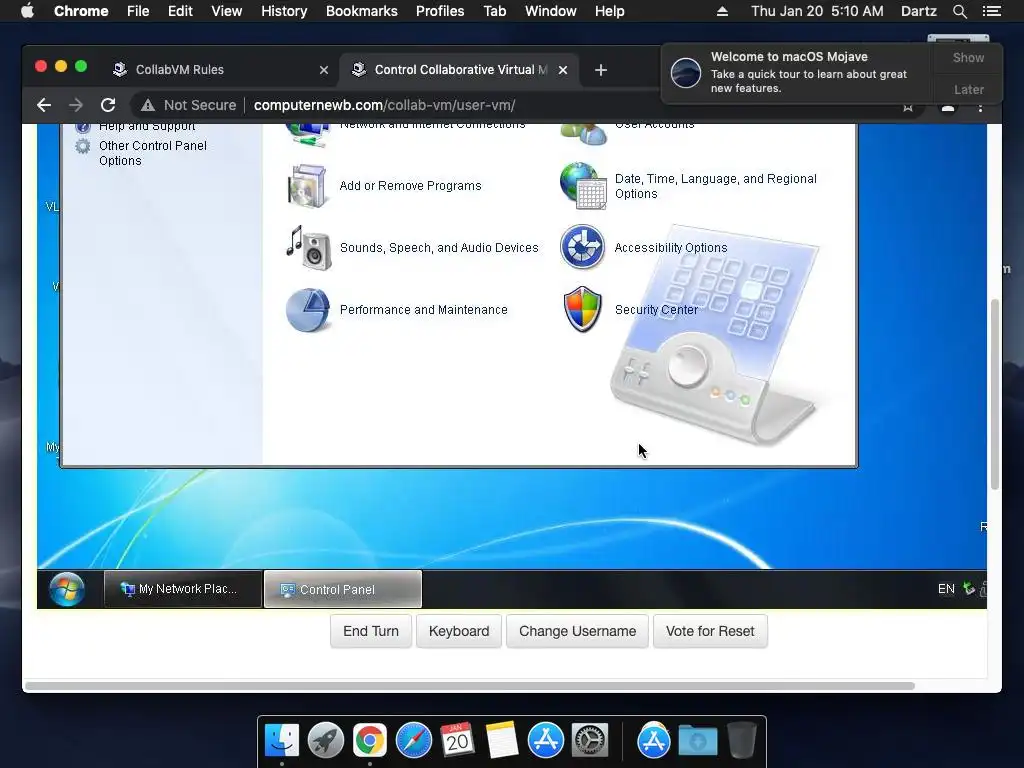
Task: Open a new Chrome tab
Action: click(601, 70)
